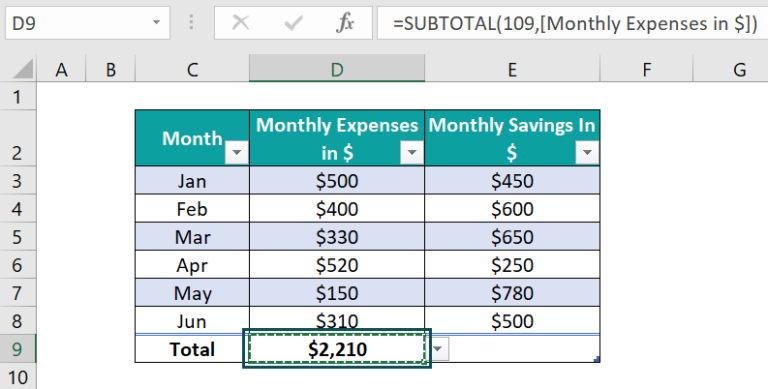
Task: Select the Jun cell
Action: click(192, 321)
